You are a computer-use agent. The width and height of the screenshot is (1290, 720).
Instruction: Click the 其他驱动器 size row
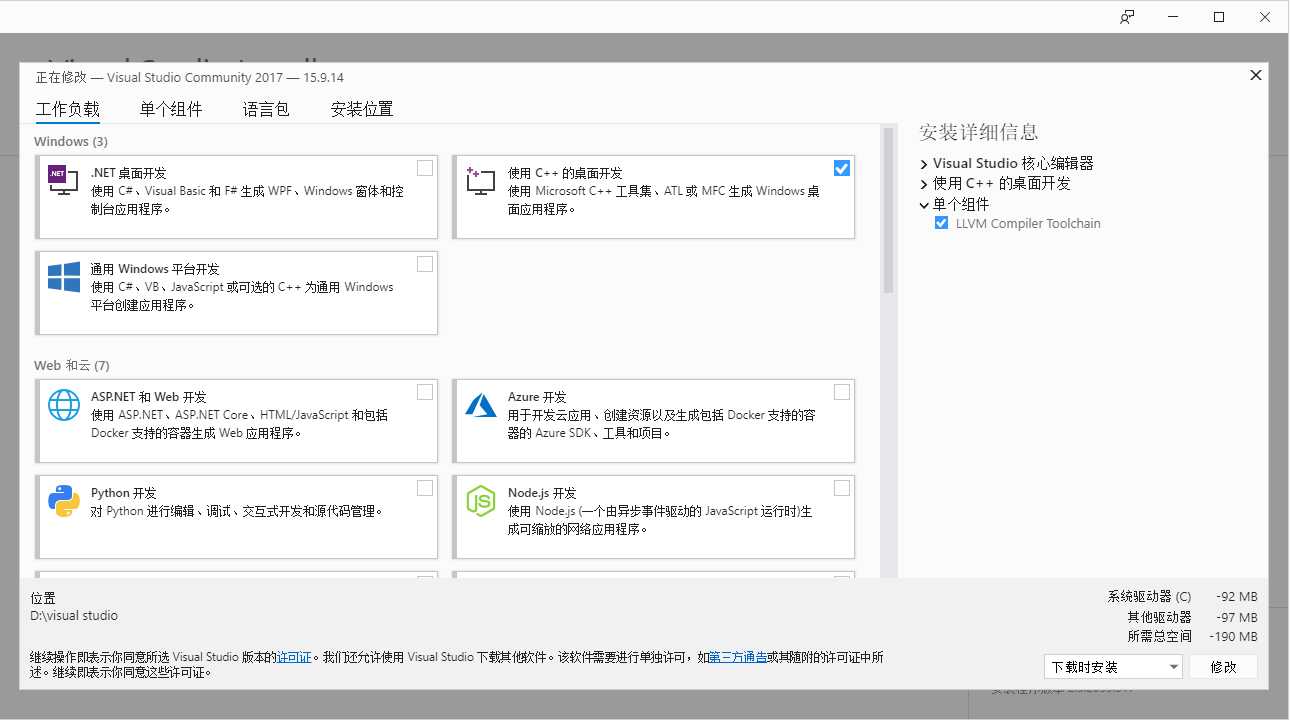(x=1192, y=617)
